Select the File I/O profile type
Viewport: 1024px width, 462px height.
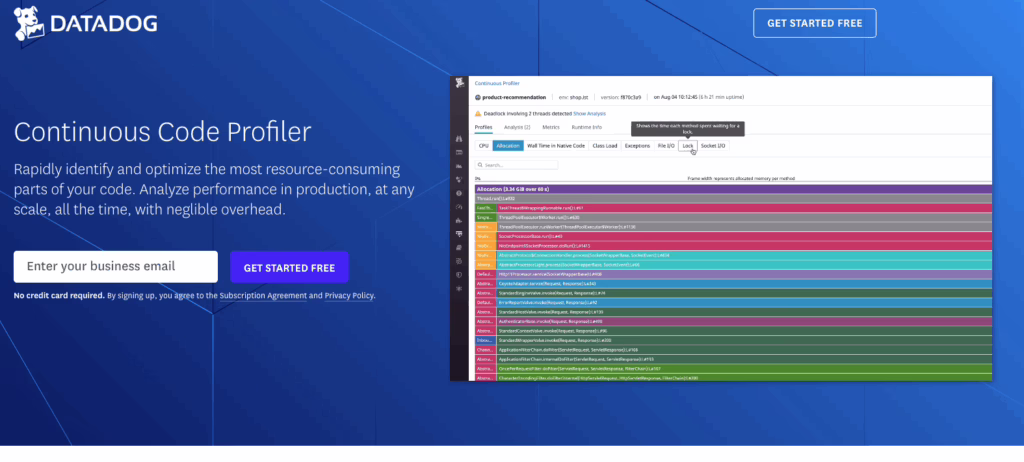[666, 146]
